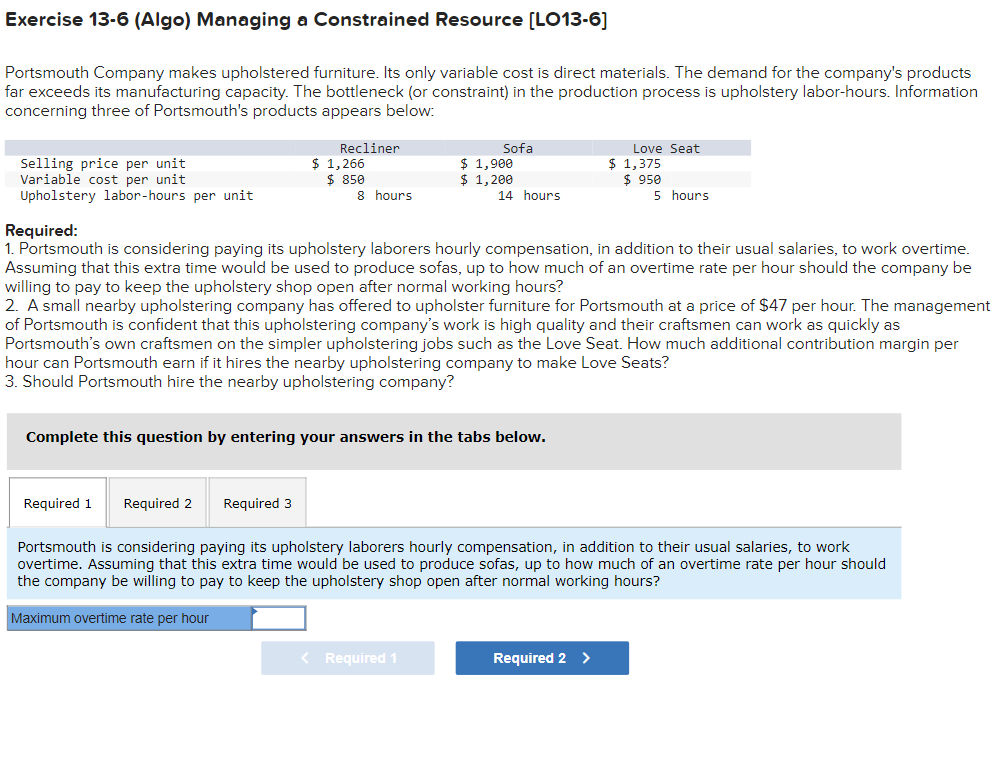
Task: Click the Variable cost per unit row label
Action: pyautogui.click(x=100, y=179)
